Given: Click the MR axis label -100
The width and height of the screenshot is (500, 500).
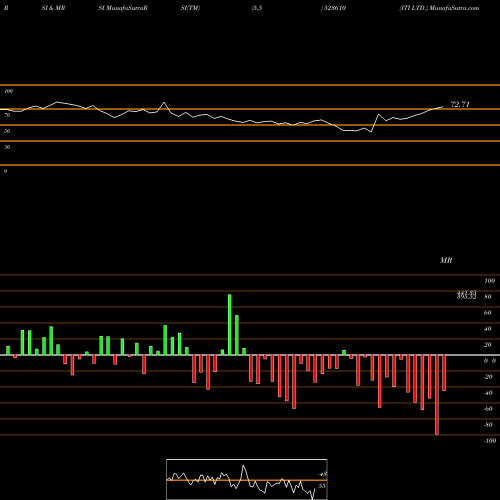Looking at the screenshot, I should coord(490,441).
